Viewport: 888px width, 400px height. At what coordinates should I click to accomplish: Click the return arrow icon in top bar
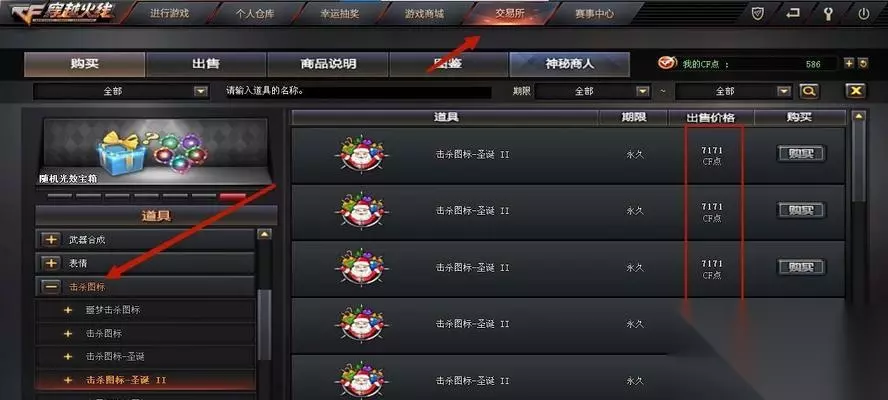point(792,14)
